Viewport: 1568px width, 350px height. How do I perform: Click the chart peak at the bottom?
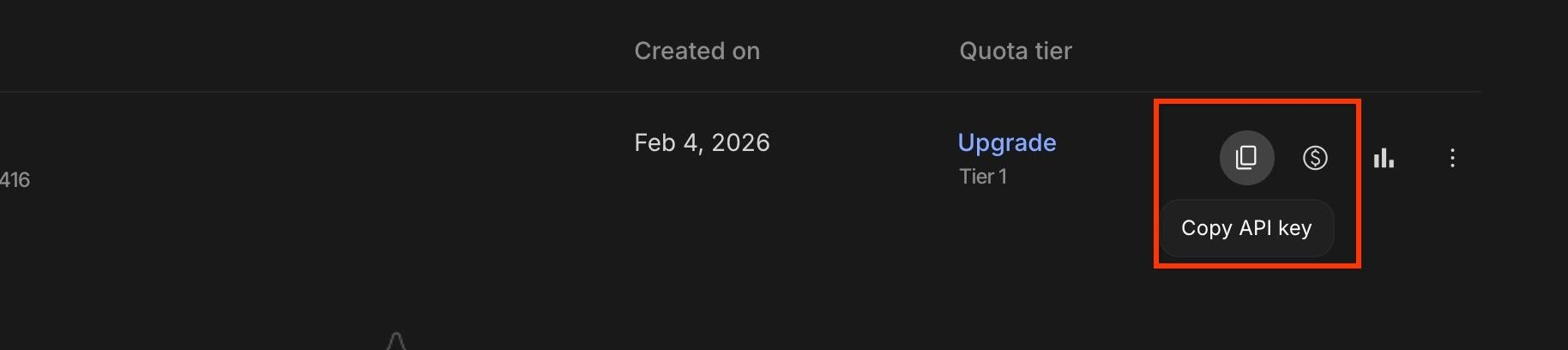395,341
